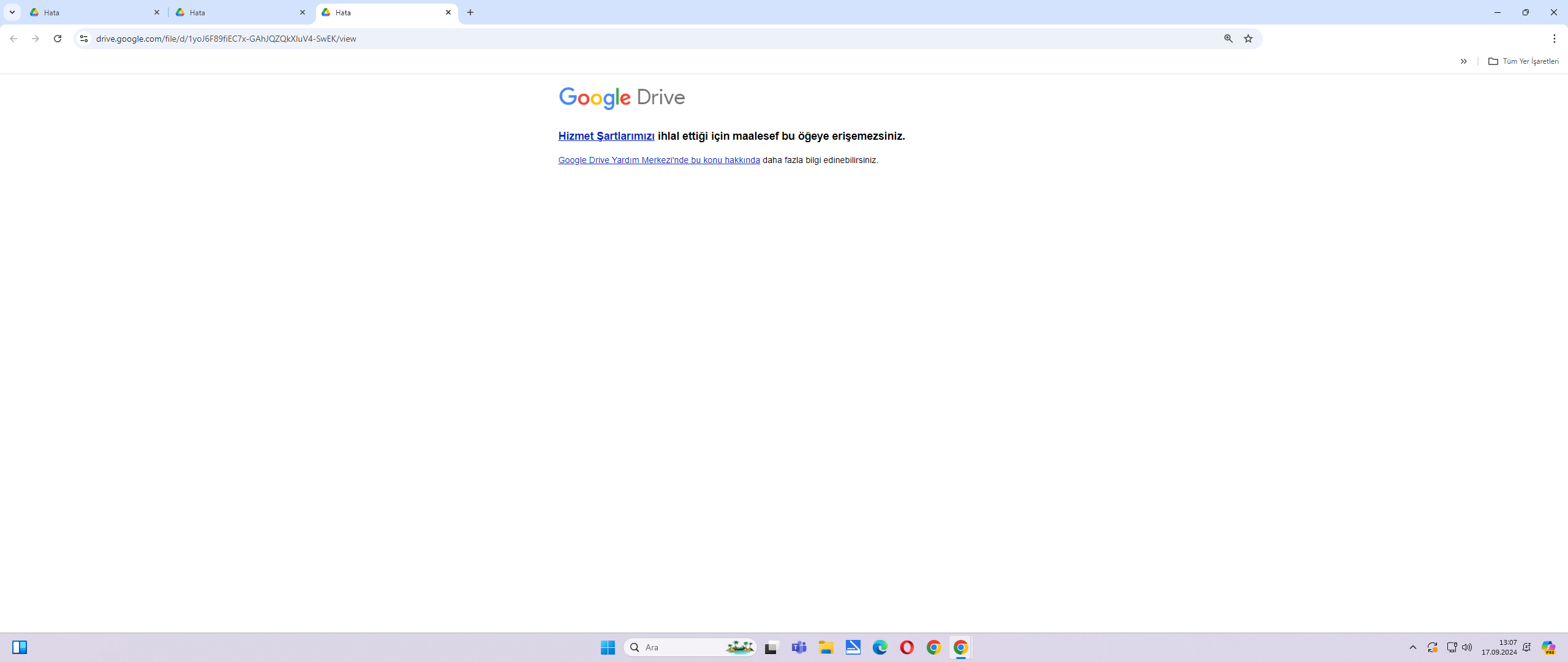The width and height of the screenshot is (1568, 662).
Task: Open Tüm Yer İşaretleri folder
Action: 1523,61
